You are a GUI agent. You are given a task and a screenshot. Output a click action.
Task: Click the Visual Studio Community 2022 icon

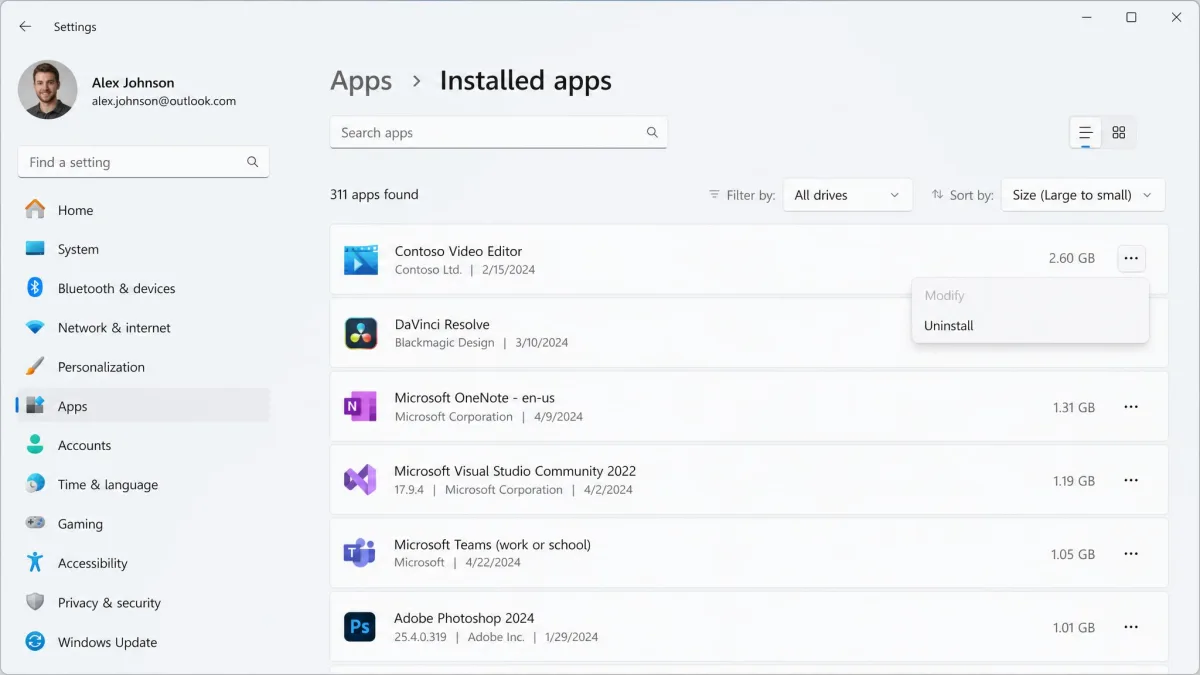(x=360, y=480)
